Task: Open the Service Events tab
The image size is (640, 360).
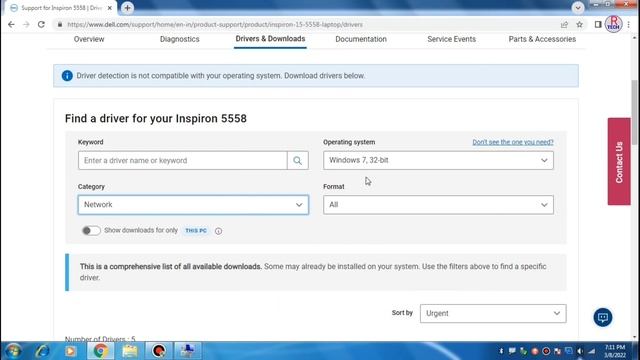Action: 451,39
